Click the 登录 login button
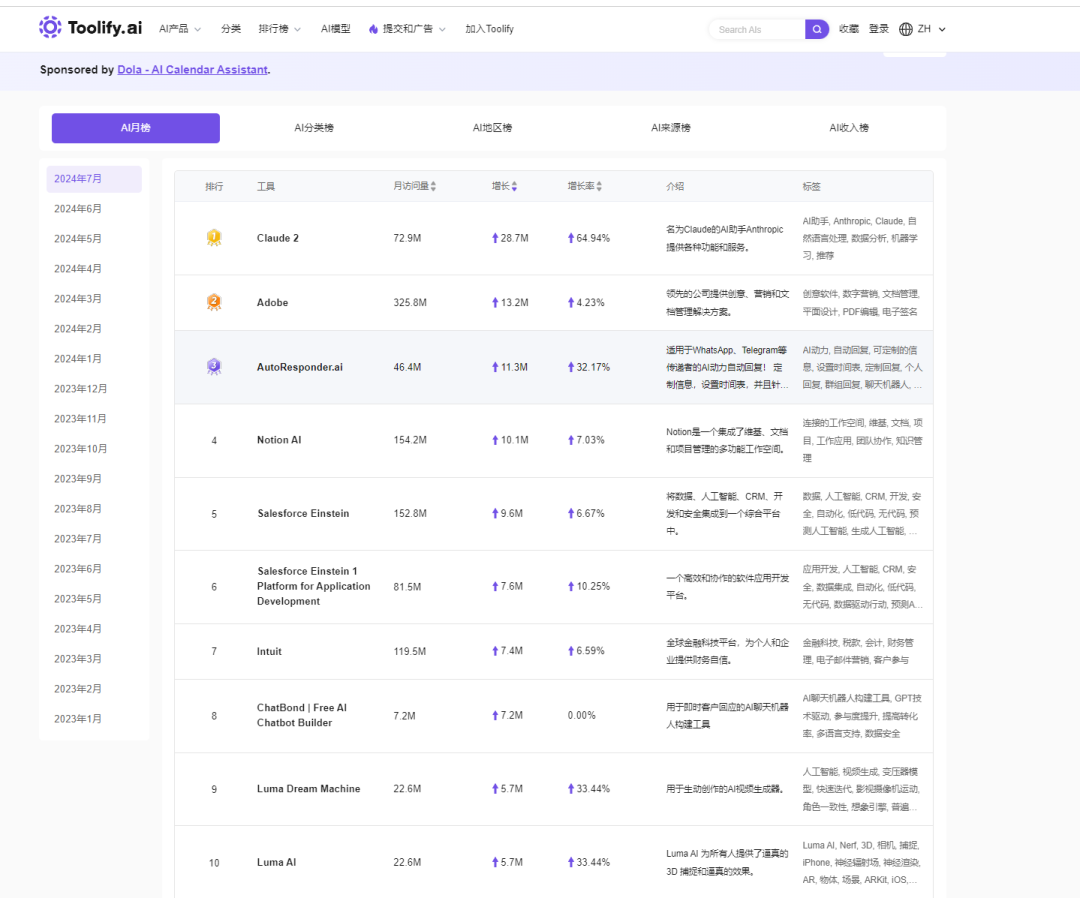The image size is (1080, 898). [x=879, y=29]
